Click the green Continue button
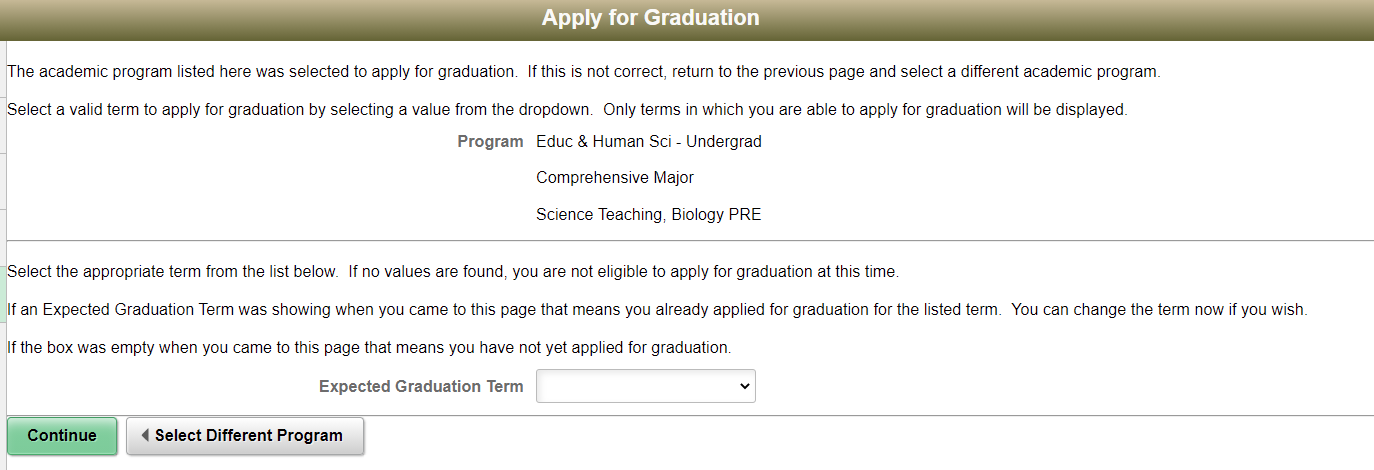The width and height of the screenshot is (1374, 470). coord(62,436)
